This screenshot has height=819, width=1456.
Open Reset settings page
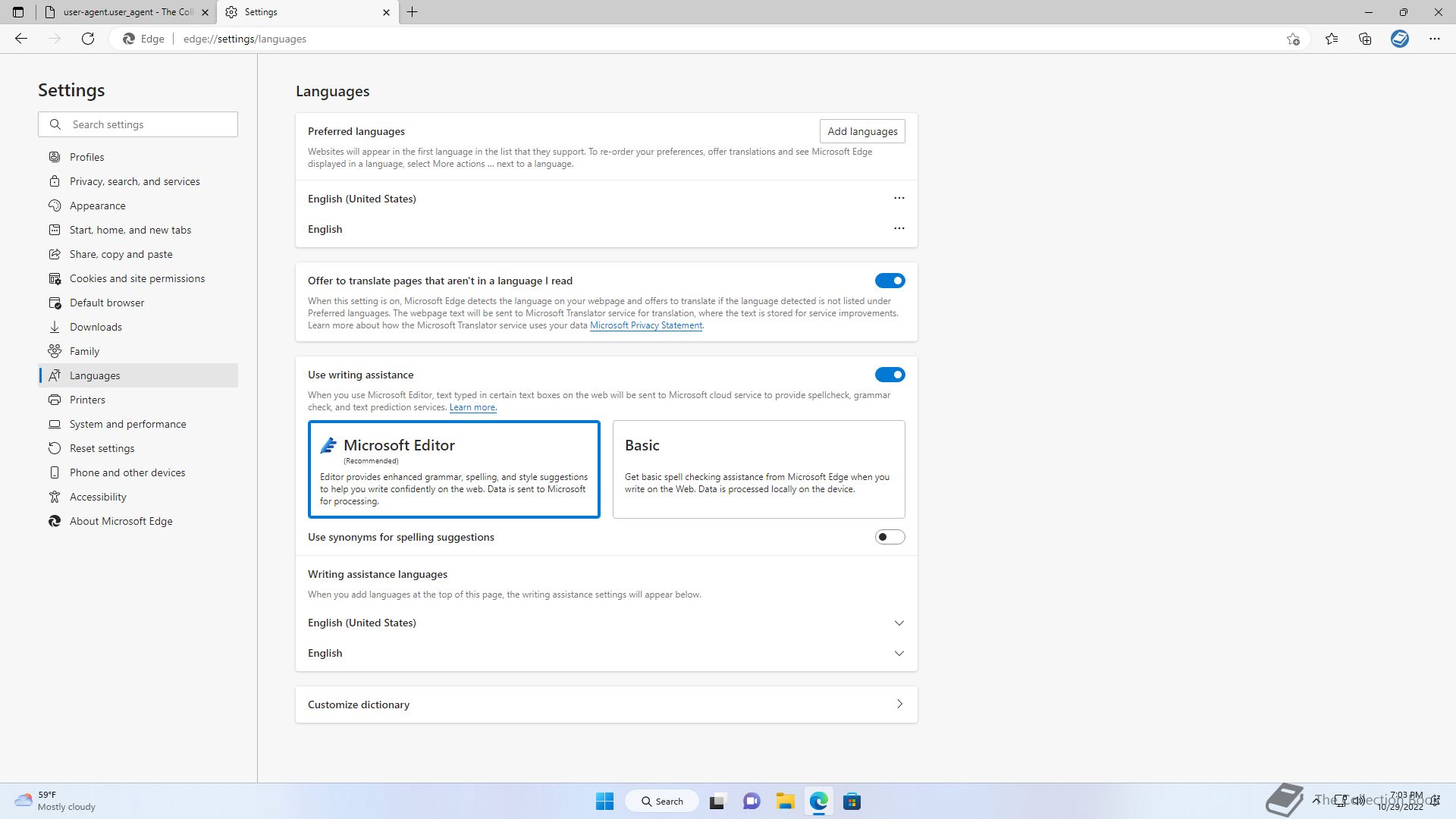[x=138, y=448]
